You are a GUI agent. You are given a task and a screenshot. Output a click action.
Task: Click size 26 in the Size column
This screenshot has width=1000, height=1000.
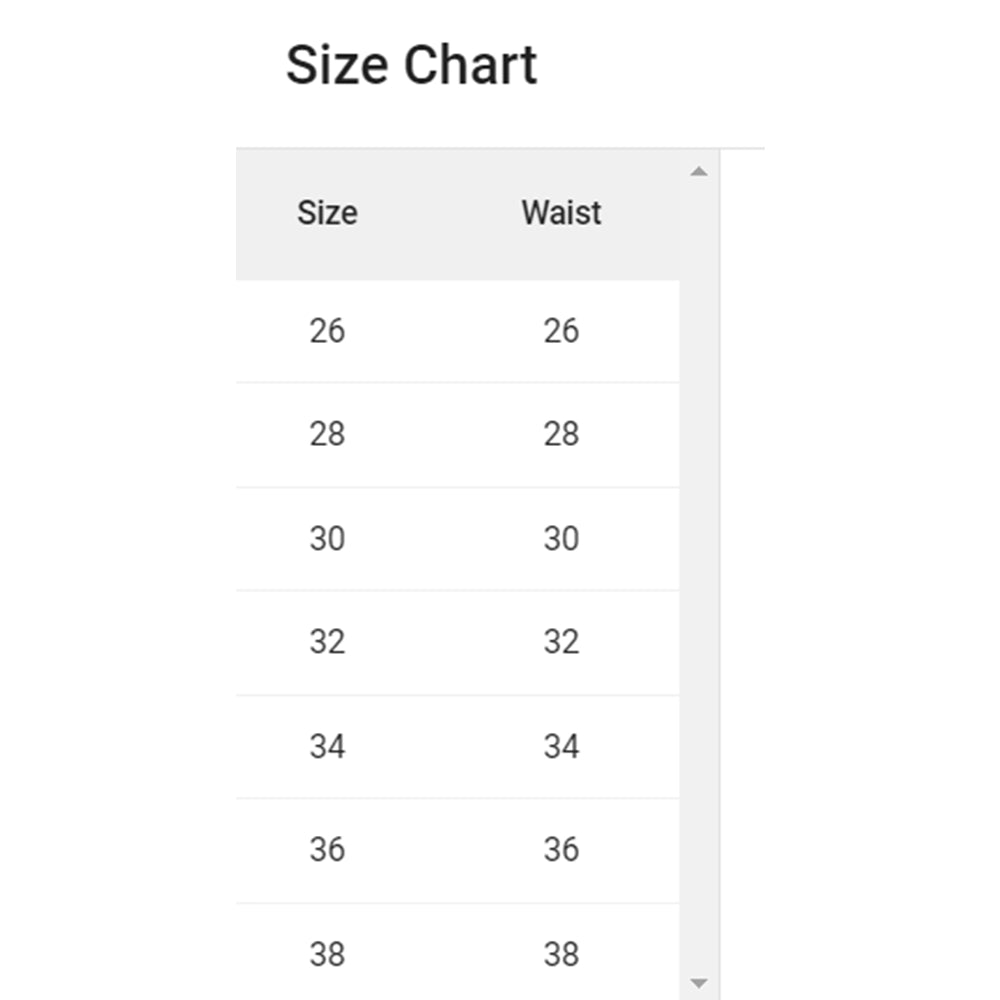point(330,330)
